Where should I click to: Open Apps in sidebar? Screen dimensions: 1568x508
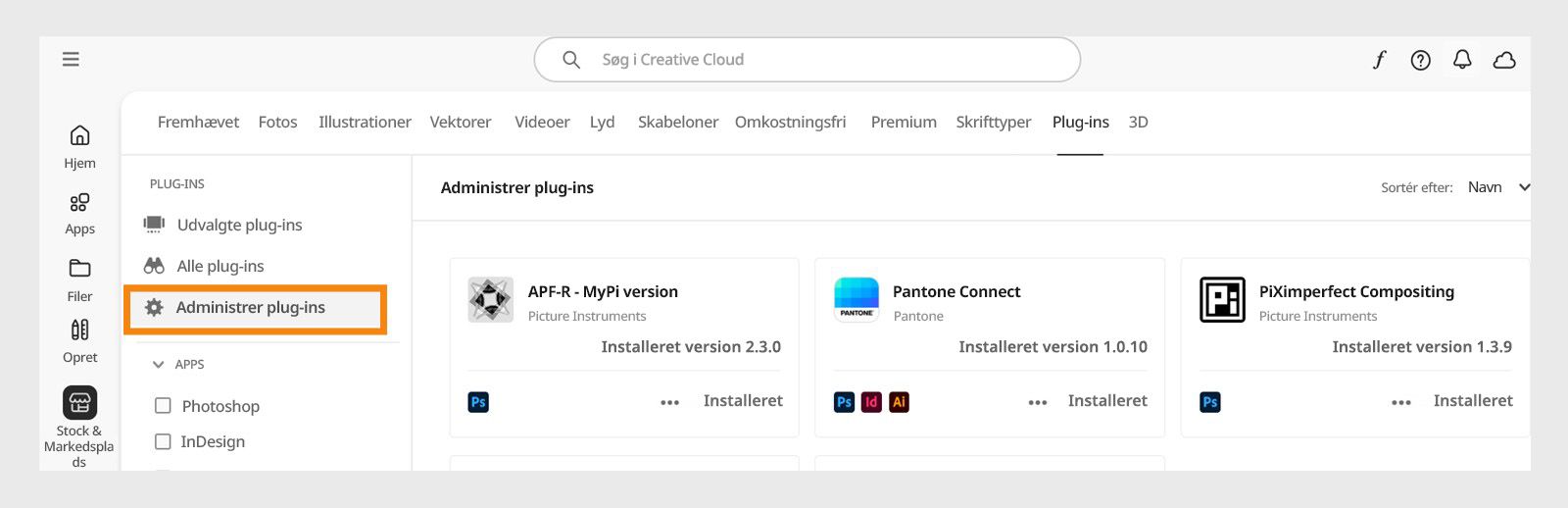[x=80, y=213]
